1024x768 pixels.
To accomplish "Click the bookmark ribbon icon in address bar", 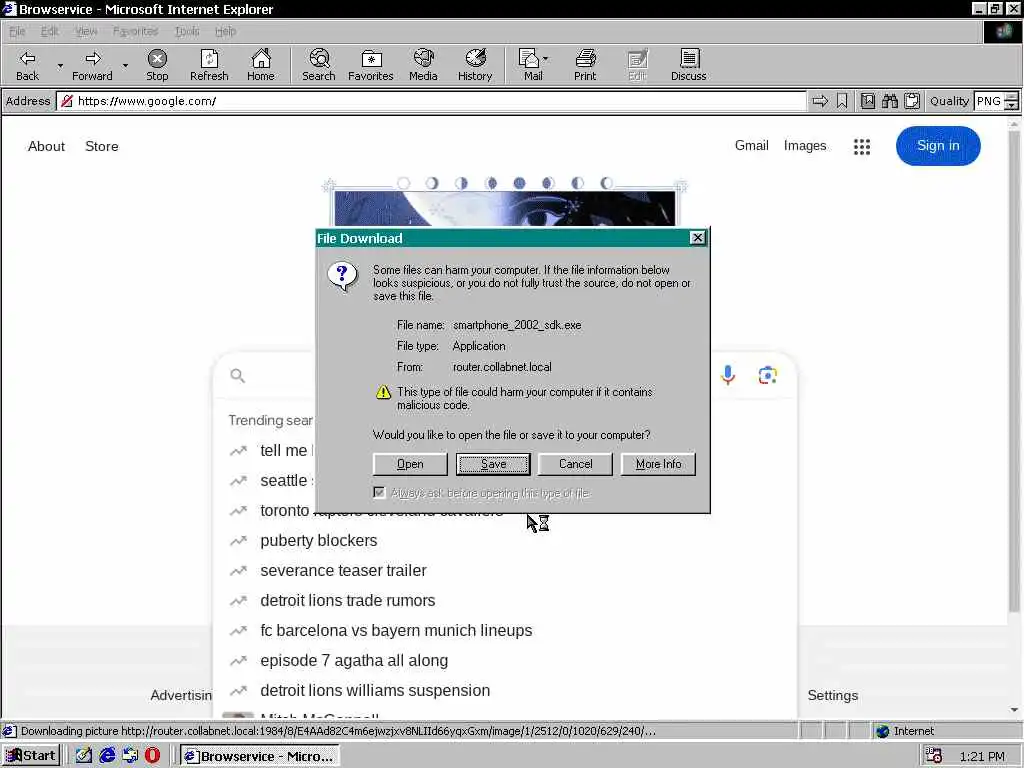I will (x=842, y=101).
